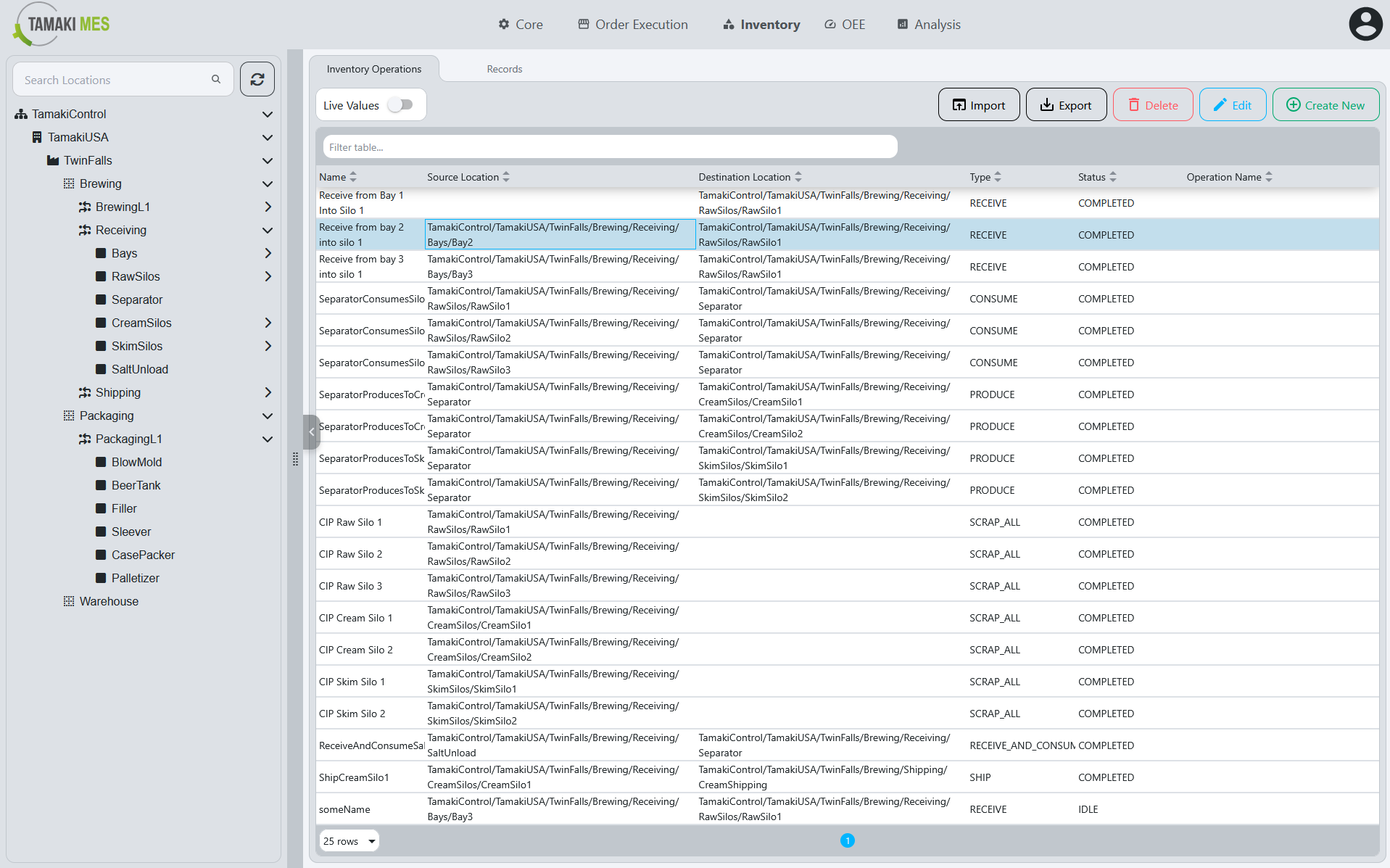Go to page 1 pagination marker
This screenshot has height=868, width=1390.
point(848,840)
